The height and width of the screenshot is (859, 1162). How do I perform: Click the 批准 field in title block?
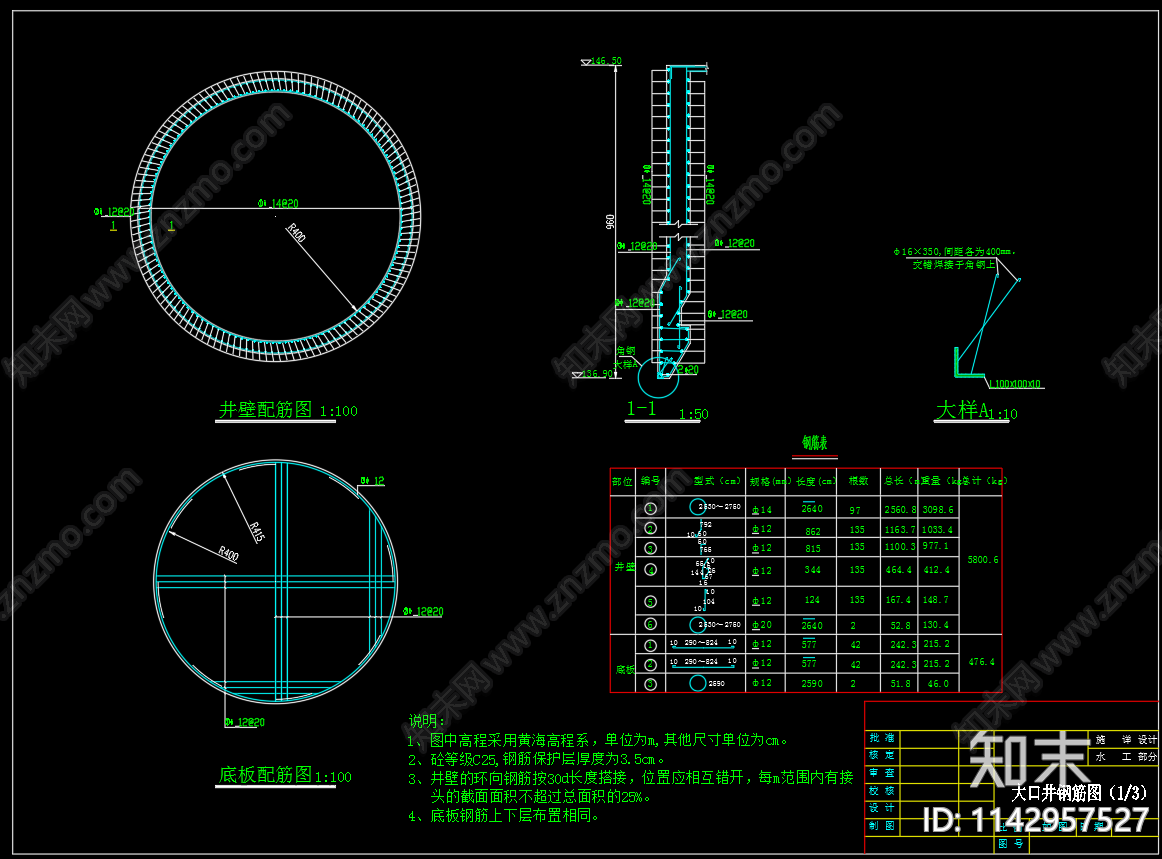pos(882,738)
